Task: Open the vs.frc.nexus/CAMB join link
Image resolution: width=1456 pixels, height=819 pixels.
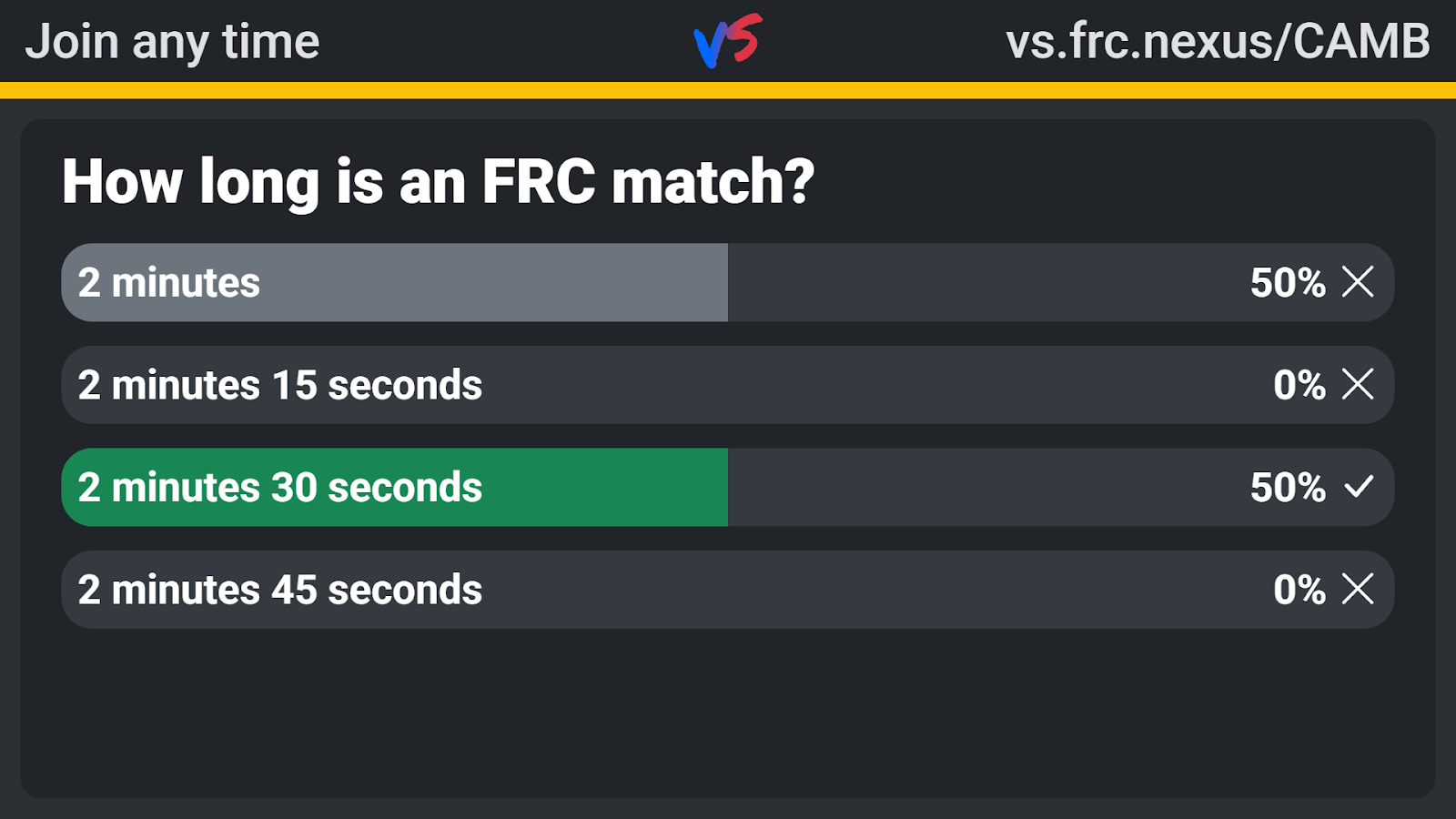Action: [1218, 42]
